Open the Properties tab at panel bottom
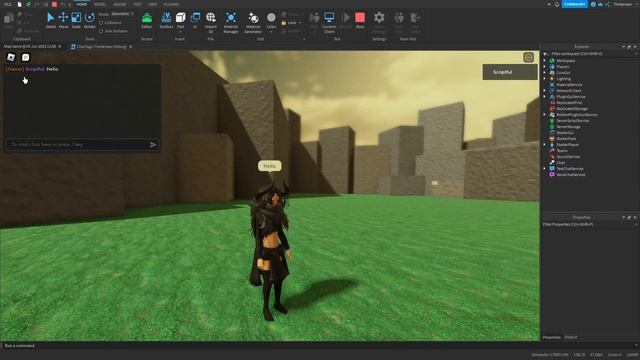 point(551,337)
